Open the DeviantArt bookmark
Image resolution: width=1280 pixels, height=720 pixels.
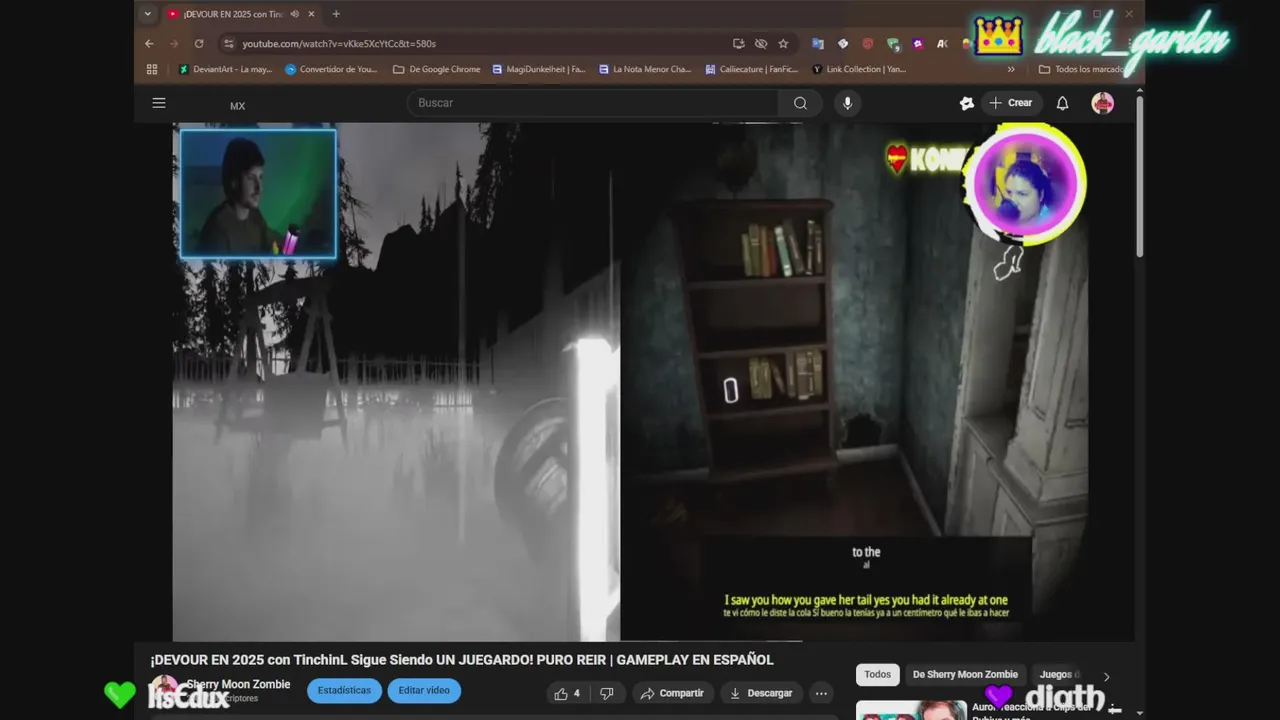click(225, 69)
